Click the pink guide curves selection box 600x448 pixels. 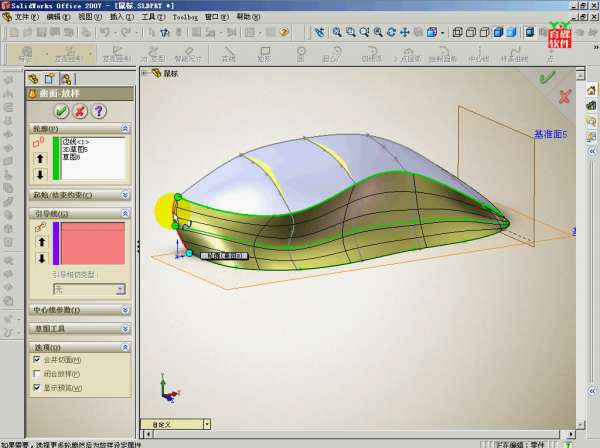pos(93,244)
